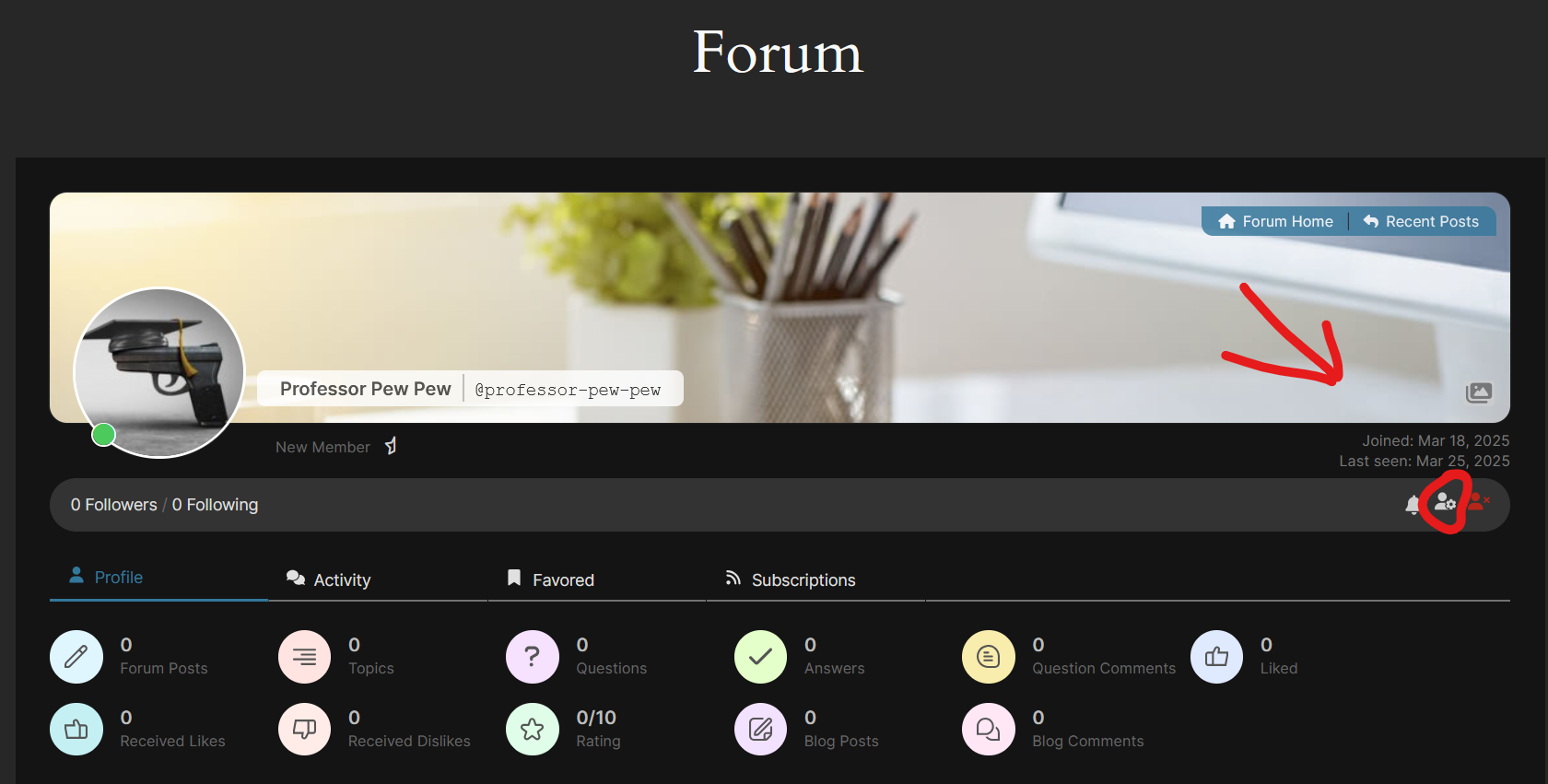Open the Favored tab
The width and height of the screenshot is (1548, 784).
pyautogui.click(x=551, y=579)
